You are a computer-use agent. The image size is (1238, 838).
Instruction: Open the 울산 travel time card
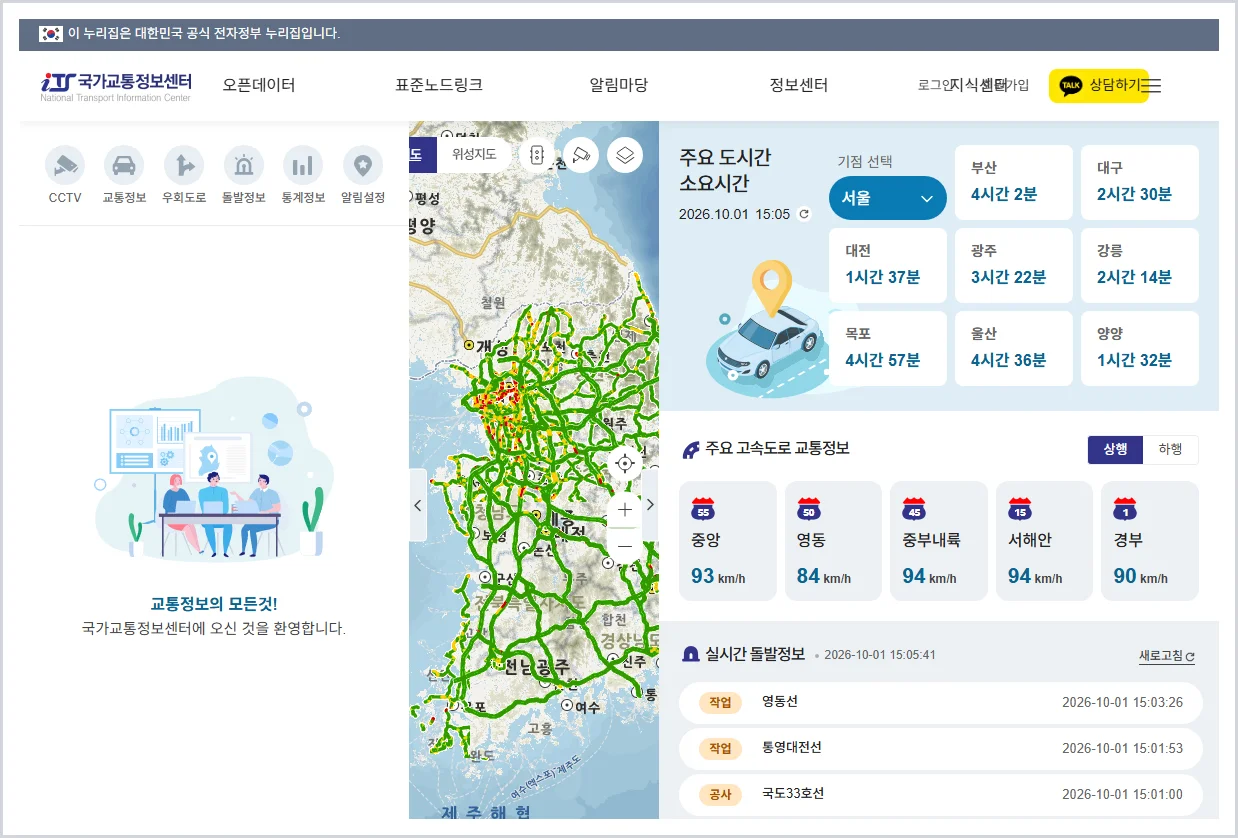pyautogui.click(x=1014, y=348)
